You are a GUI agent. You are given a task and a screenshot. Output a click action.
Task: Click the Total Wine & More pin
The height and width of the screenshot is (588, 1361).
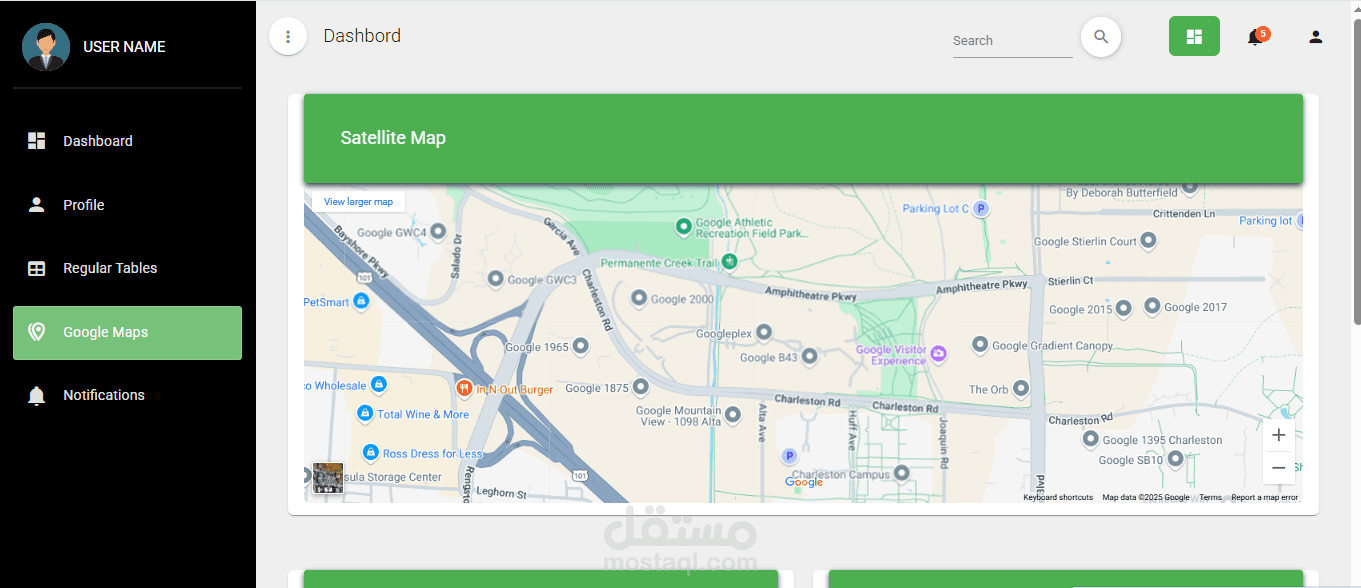[x=365, y=413]
